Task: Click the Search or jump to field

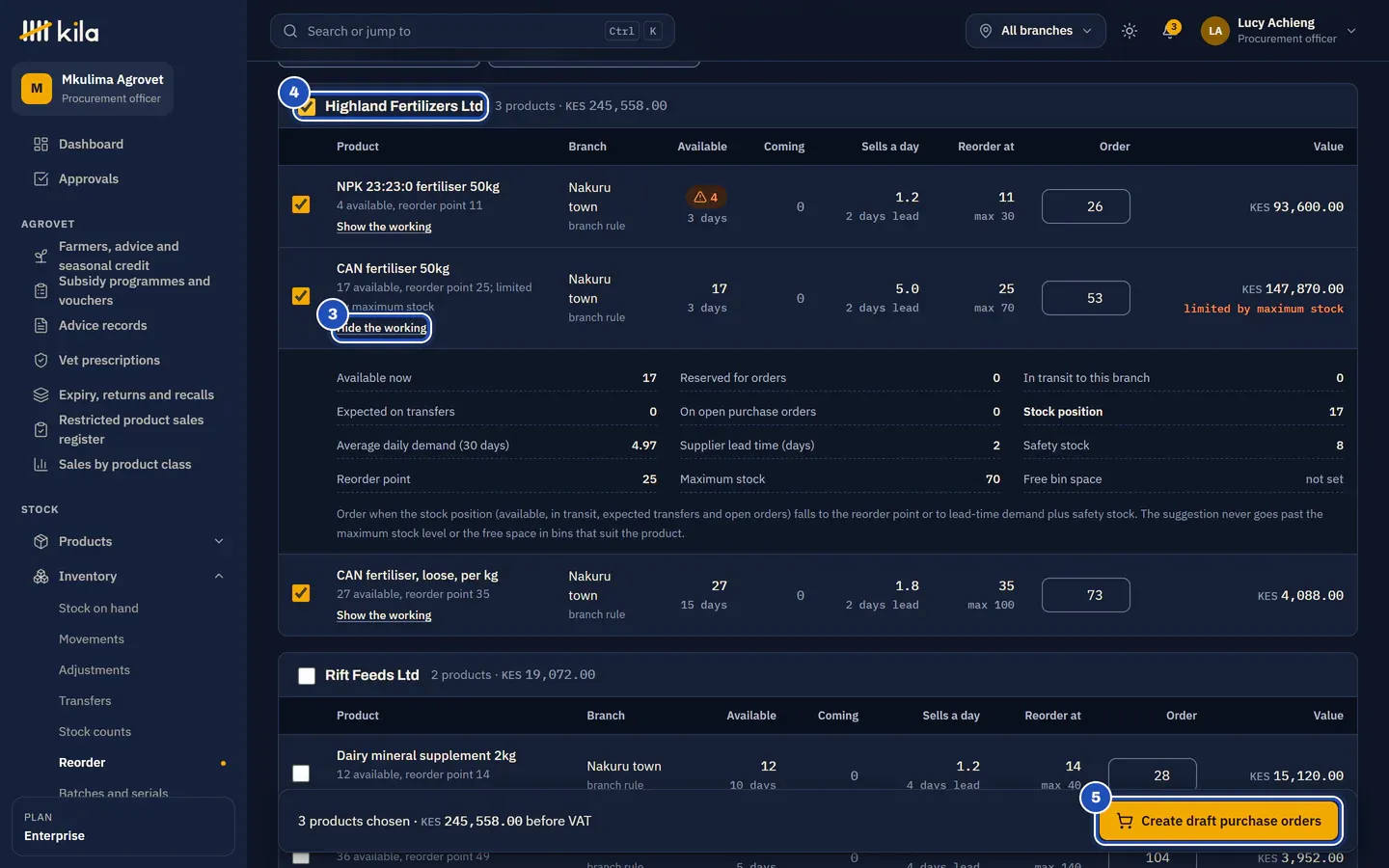Action: click(472, 31)
